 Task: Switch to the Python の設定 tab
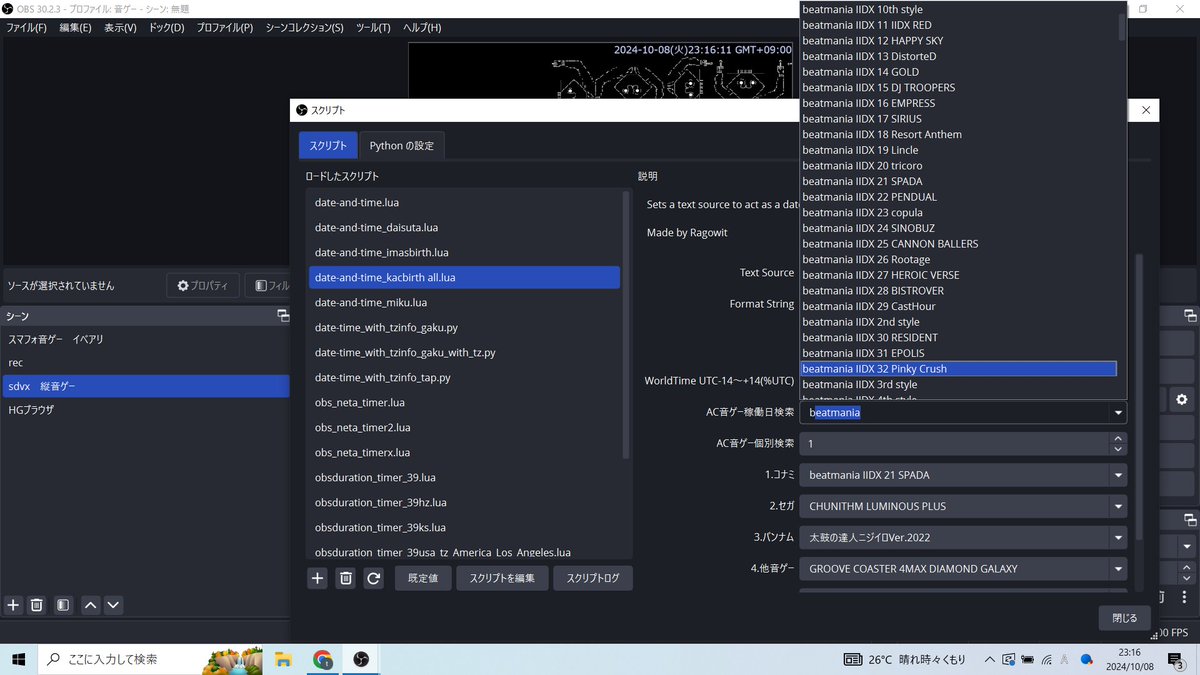pyautogui.click(x=401, y=145)
